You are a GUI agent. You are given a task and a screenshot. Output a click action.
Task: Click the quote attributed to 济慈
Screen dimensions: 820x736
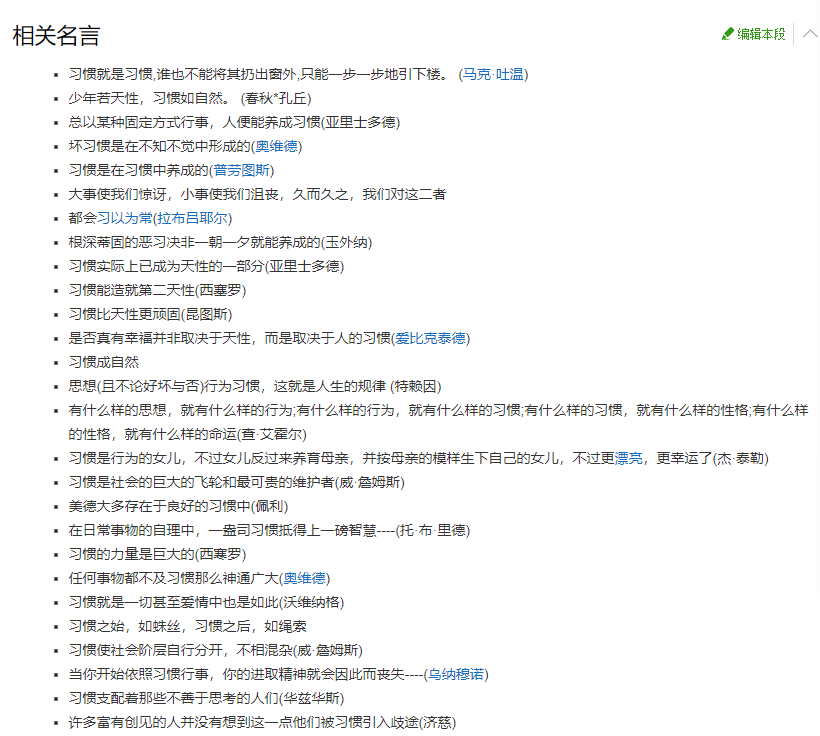coord(262,722)
